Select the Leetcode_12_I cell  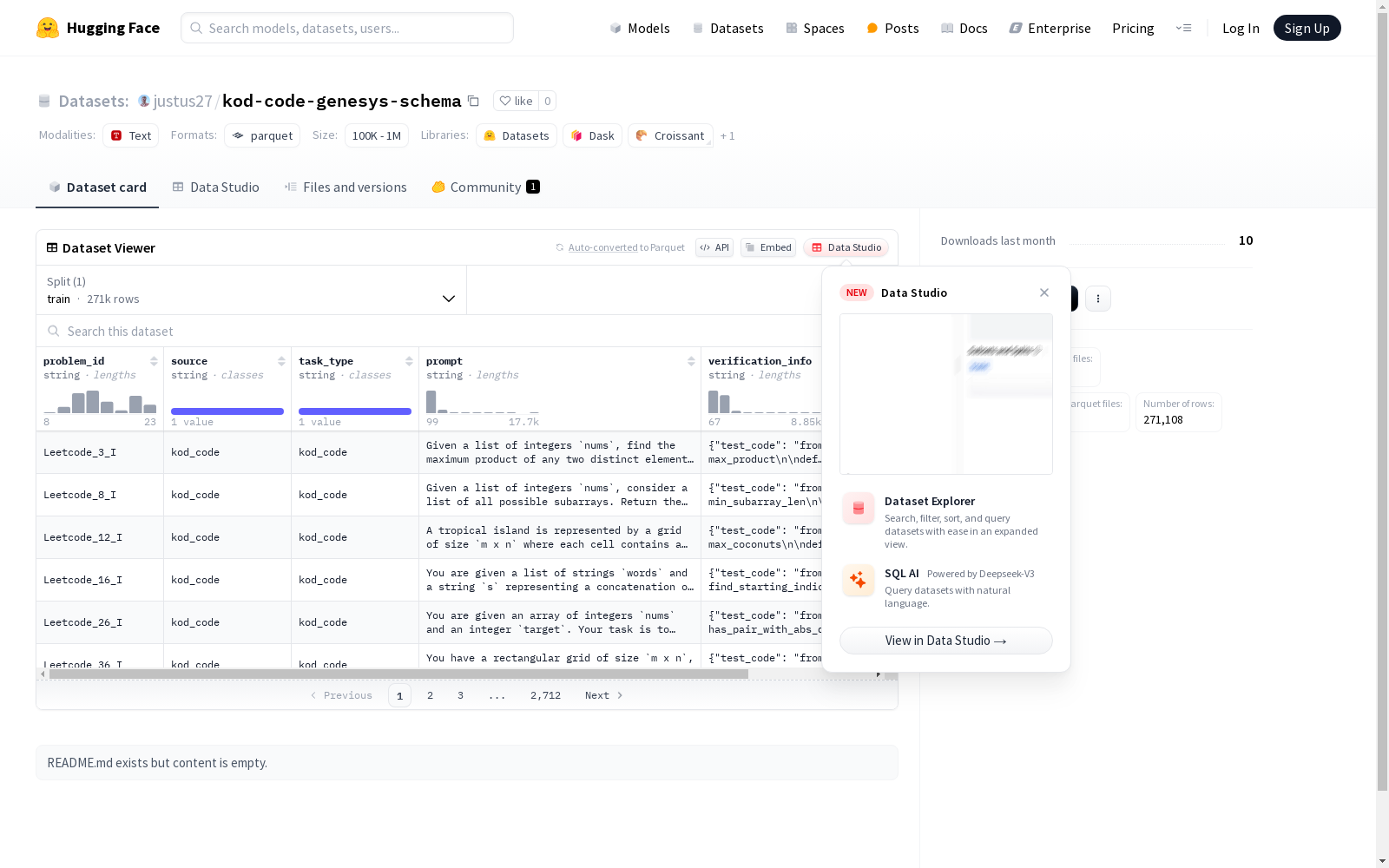(100, 537)
